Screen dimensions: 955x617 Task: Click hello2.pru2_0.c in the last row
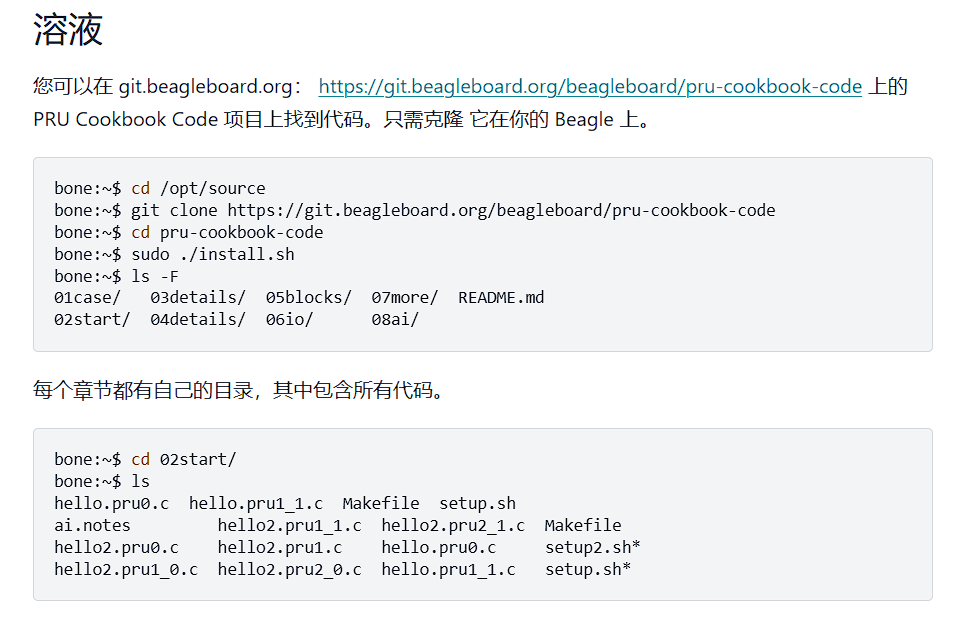(289, 569)
